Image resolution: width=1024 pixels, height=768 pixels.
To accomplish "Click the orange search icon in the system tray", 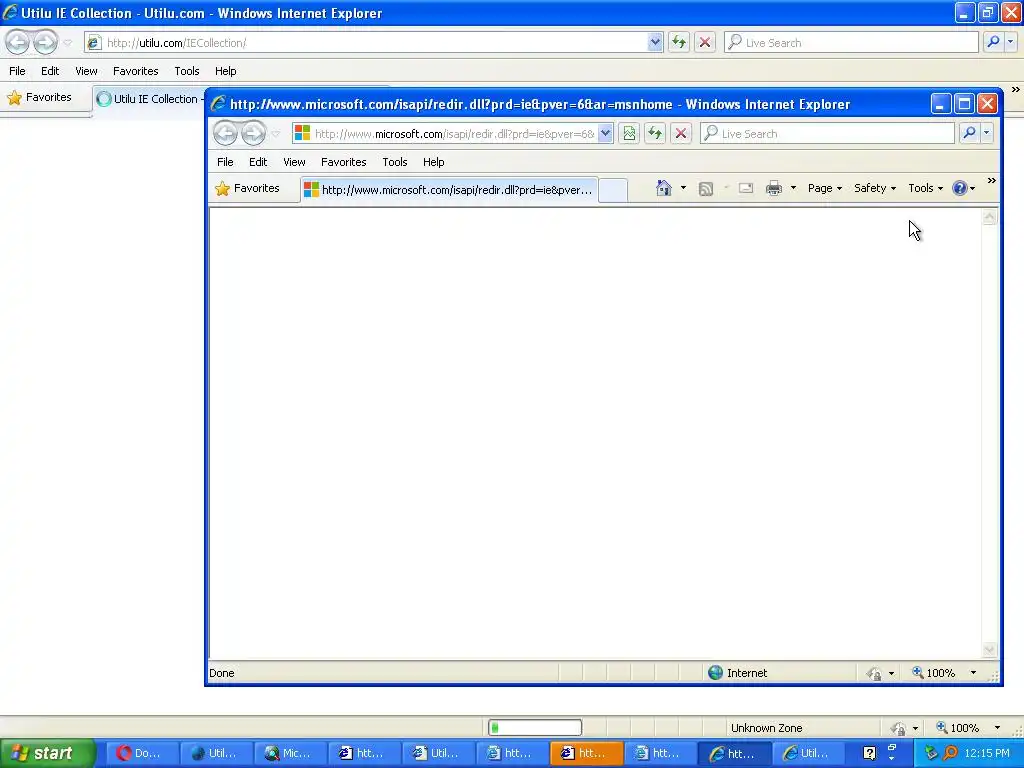I will (x=950, y=753).
